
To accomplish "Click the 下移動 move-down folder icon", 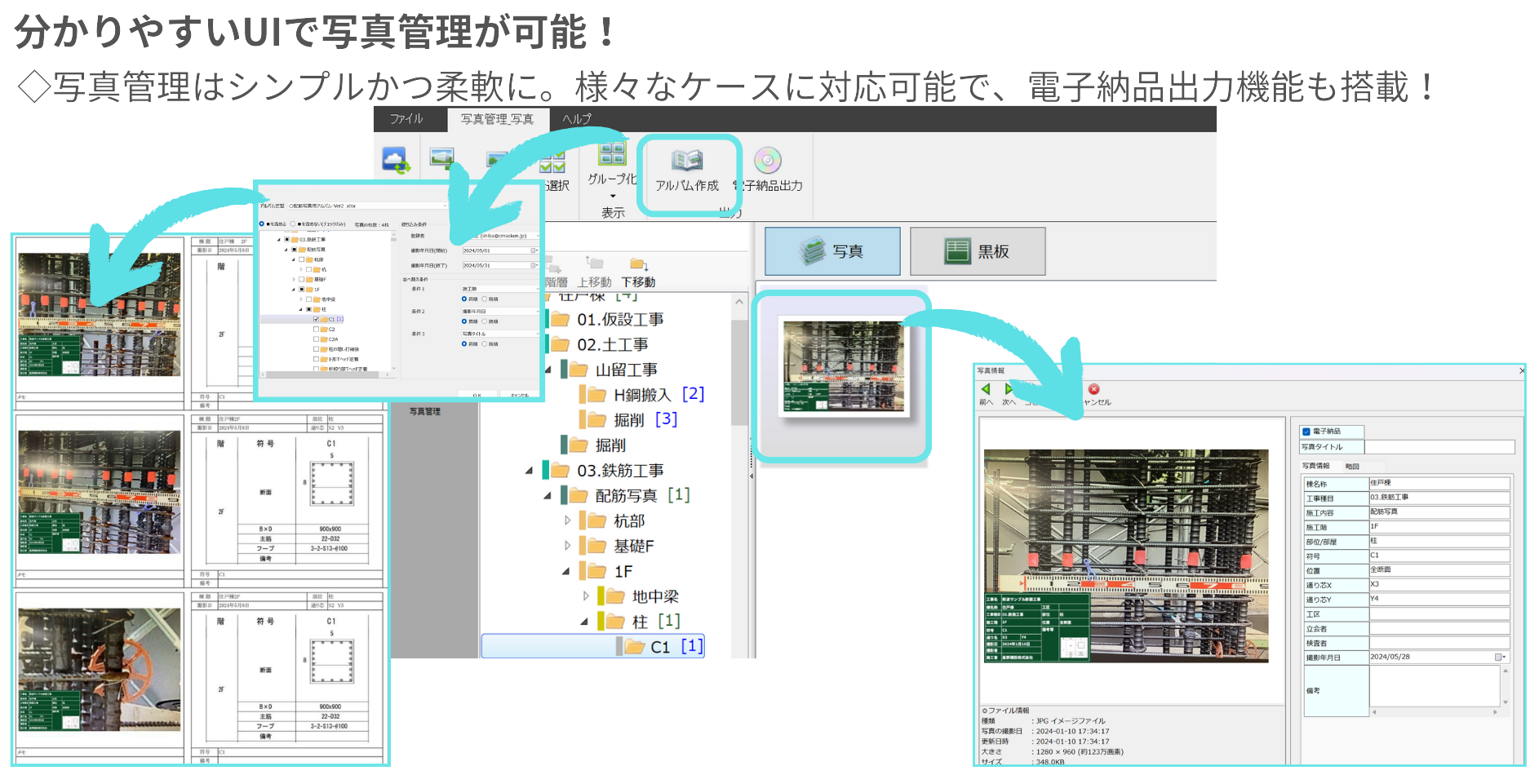I will (x=639, y=264).
